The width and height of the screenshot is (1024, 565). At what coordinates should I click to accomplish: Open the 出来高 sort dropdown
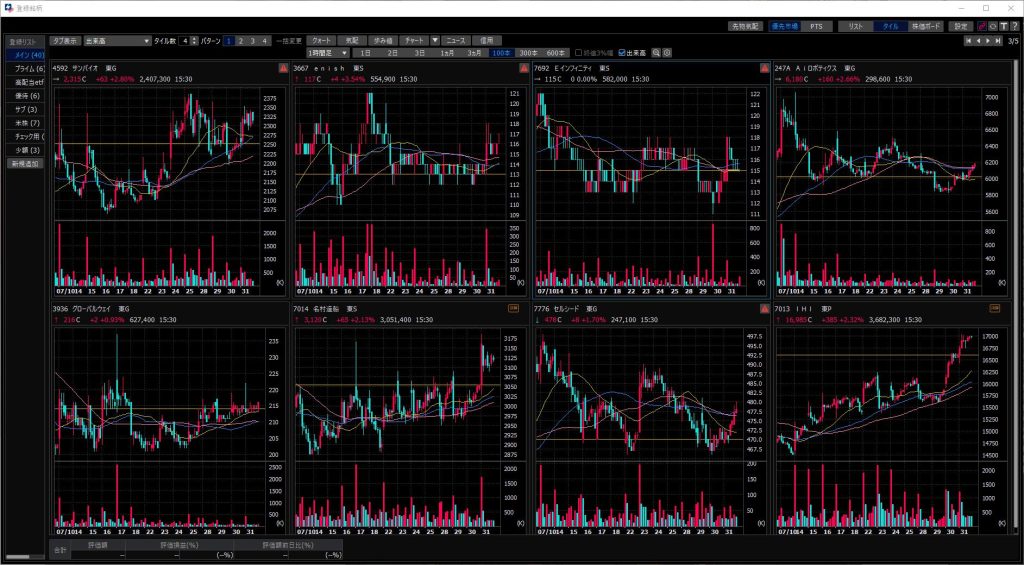[116, 41]
